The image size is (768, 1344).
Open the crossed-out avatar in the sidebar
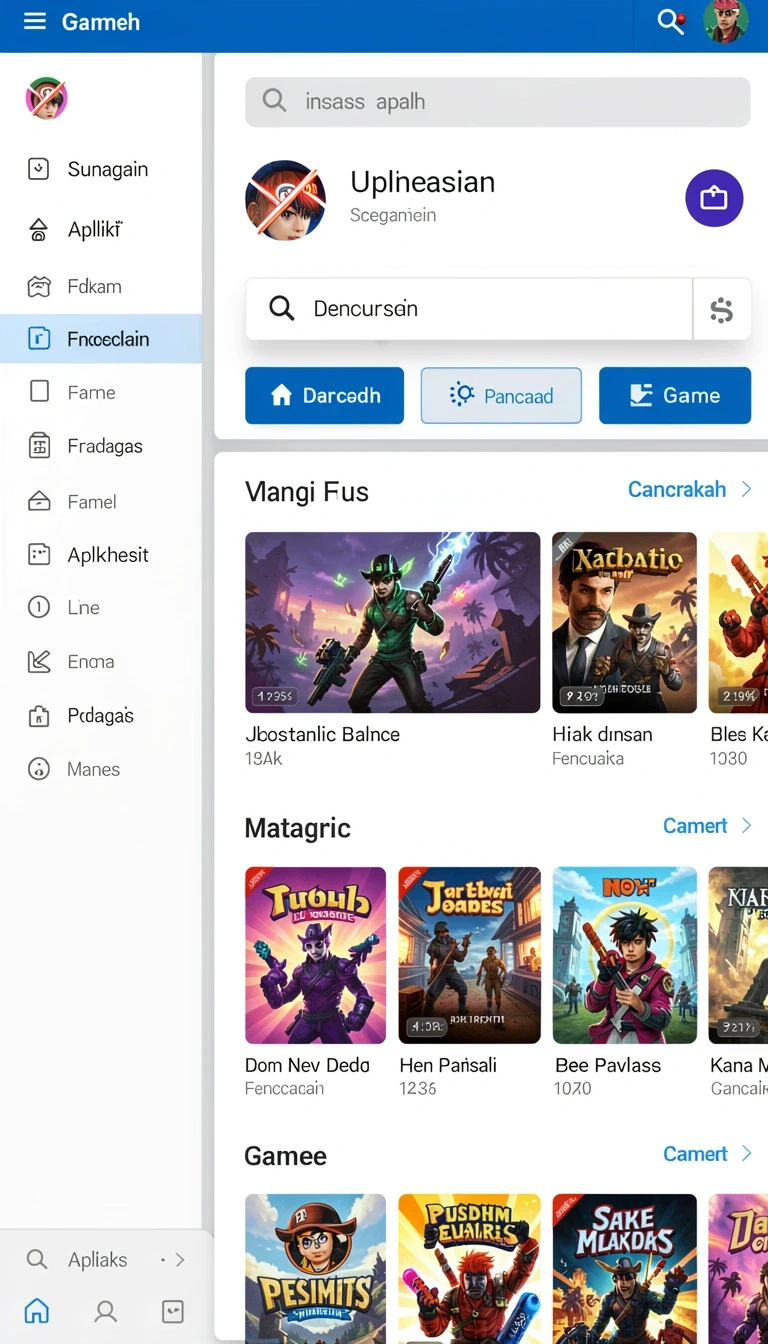[x=46, y=98]
